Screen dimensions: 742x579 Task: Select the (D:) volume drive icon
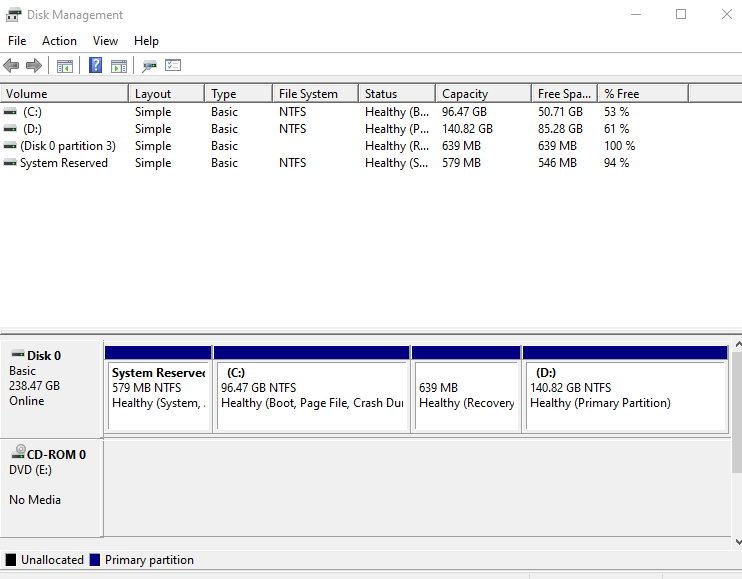tap(10, 129)
